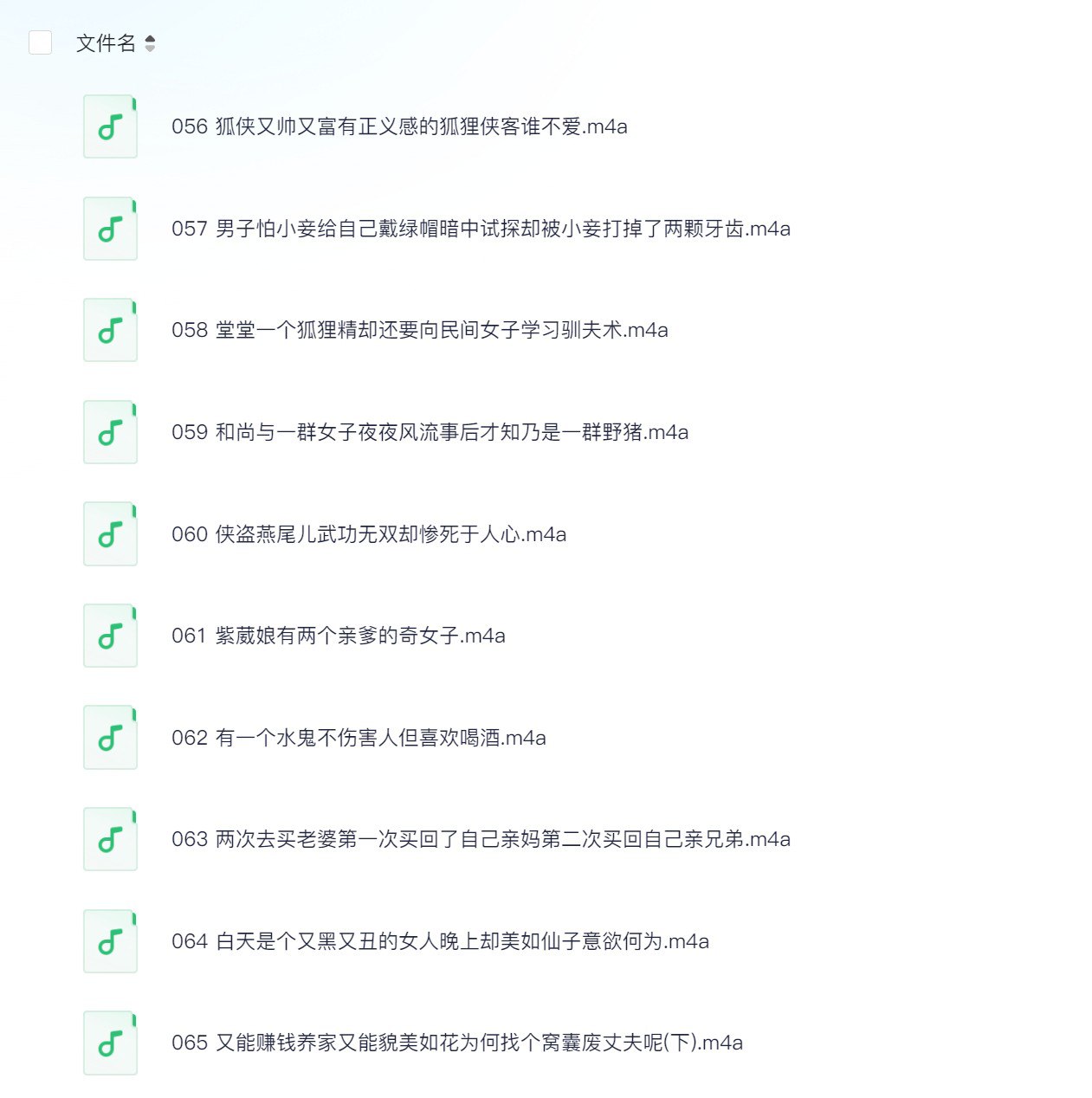The width and height of the screenshot is (1092, 1098).
Task: Click the music-note icon next to 063
Action: click(109, 839)
